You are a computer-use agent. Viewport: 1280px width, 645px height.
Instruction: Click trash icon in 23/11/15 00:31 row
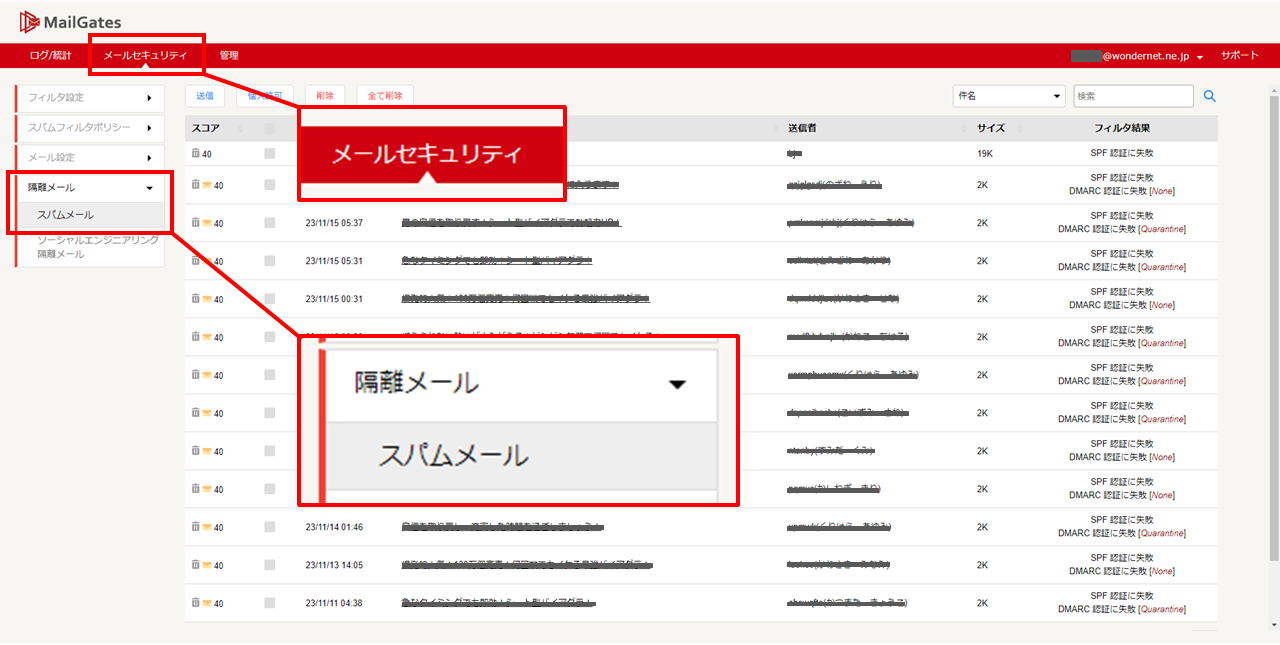[x=196, y=299]
